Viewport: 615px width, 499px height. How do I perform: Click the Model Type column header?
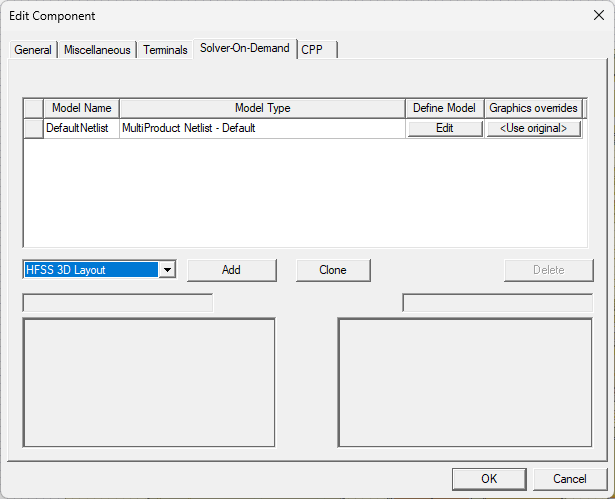click(262, 108)
